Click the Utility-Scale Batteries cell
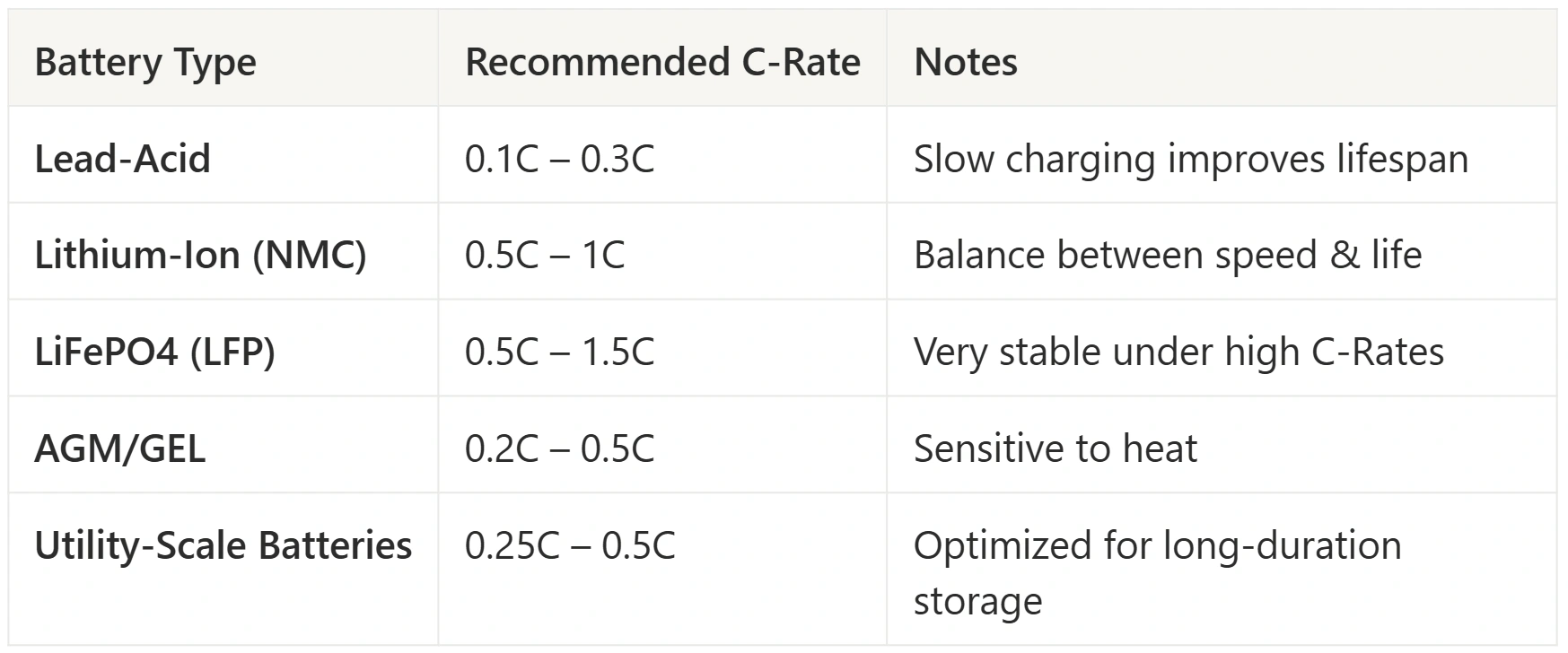Viewport: 1568px width, 653px height. point(223,545)
